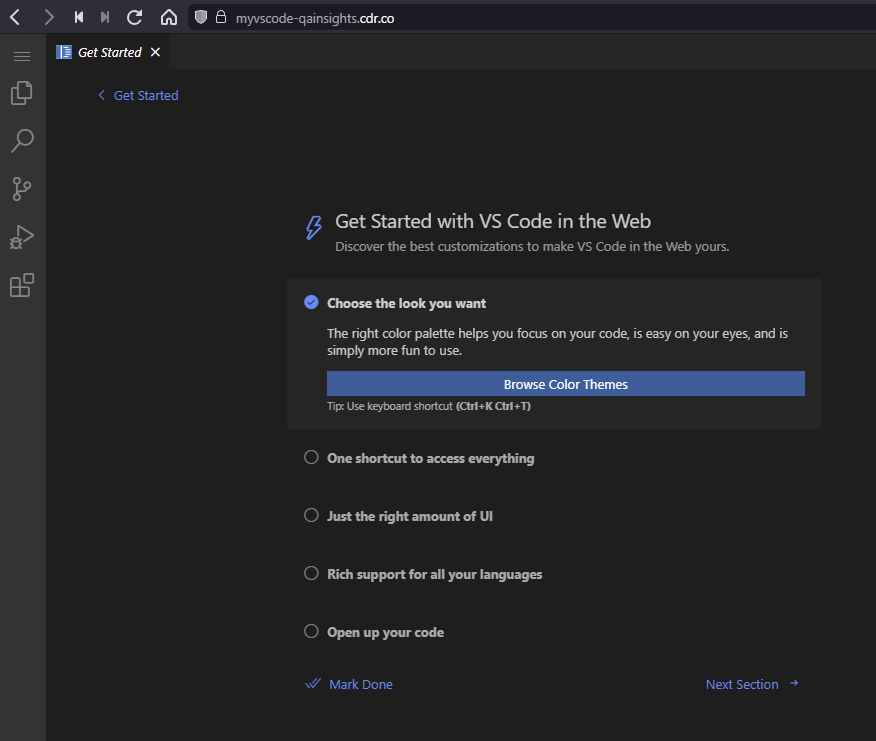This screenshot has width=876, height=741.
Task: Click the lightning icon beside the welcome title
Action: (313, 226)
